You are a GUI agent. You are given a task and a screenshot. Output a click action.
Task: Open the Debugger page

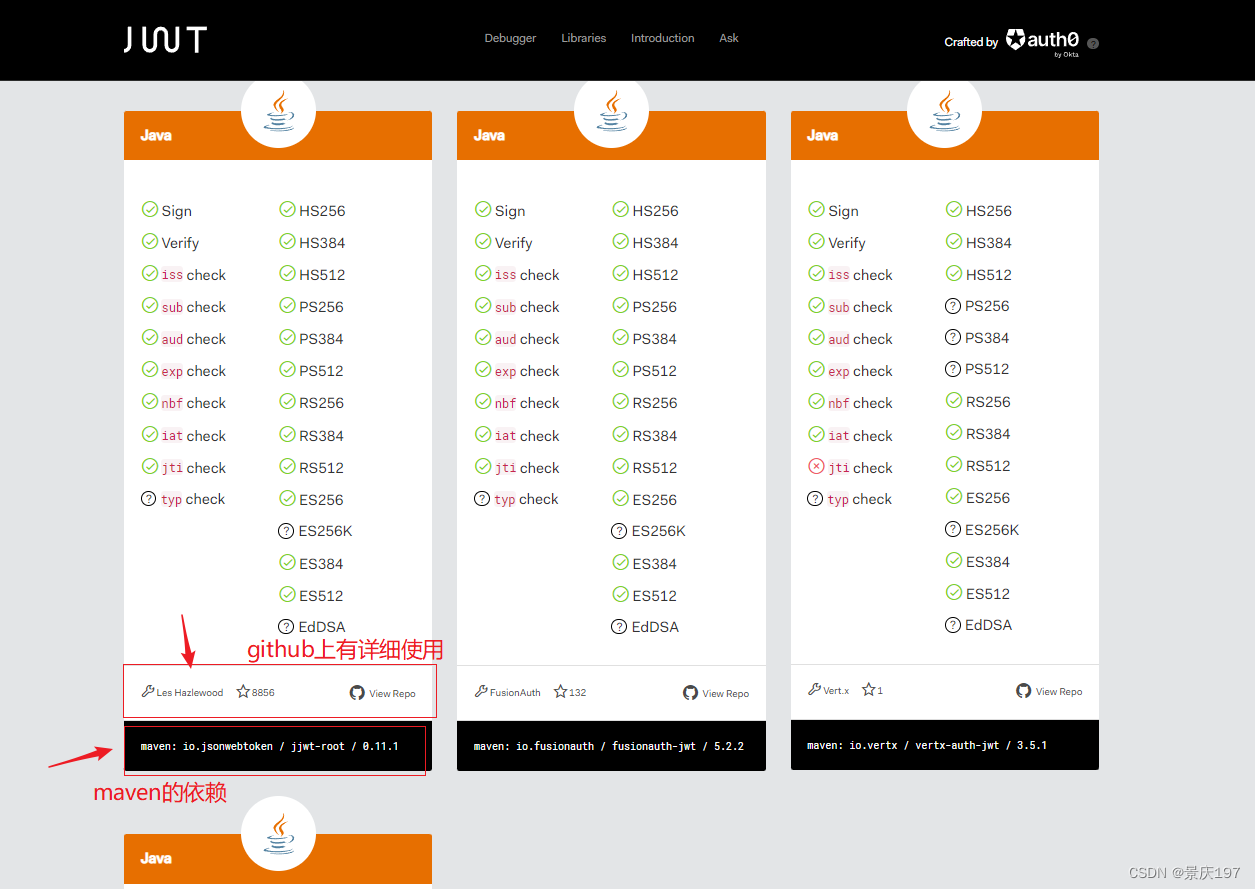coord(510,38)
